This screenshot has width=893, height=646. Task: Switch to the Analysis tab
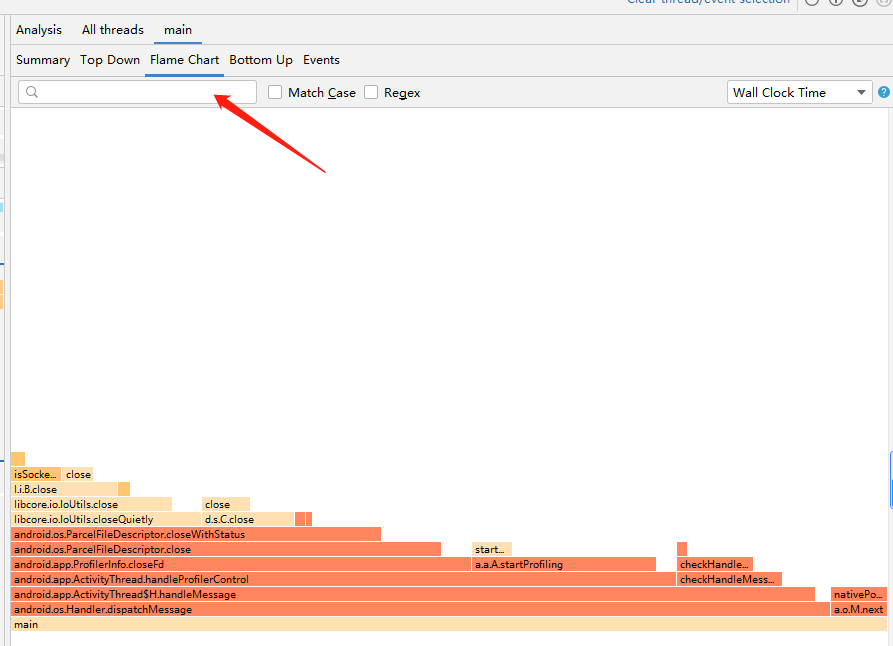click(x=38, y=29)
